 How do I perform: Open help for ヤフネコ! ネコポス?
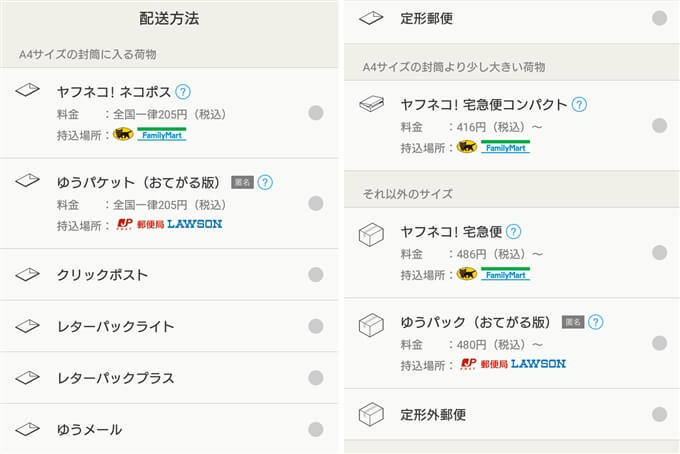[x=183, y=92]
